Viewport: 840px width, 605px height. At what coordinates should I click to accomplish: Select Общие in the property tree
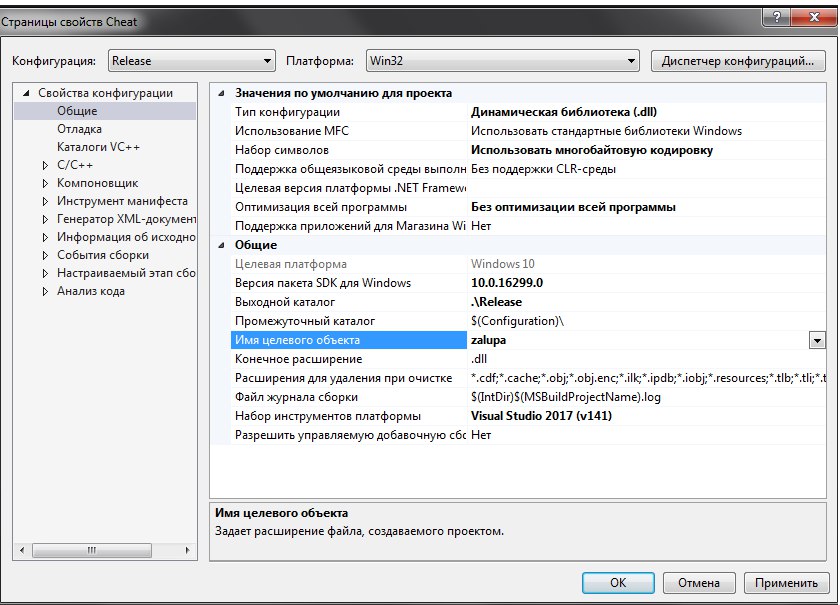77,111
